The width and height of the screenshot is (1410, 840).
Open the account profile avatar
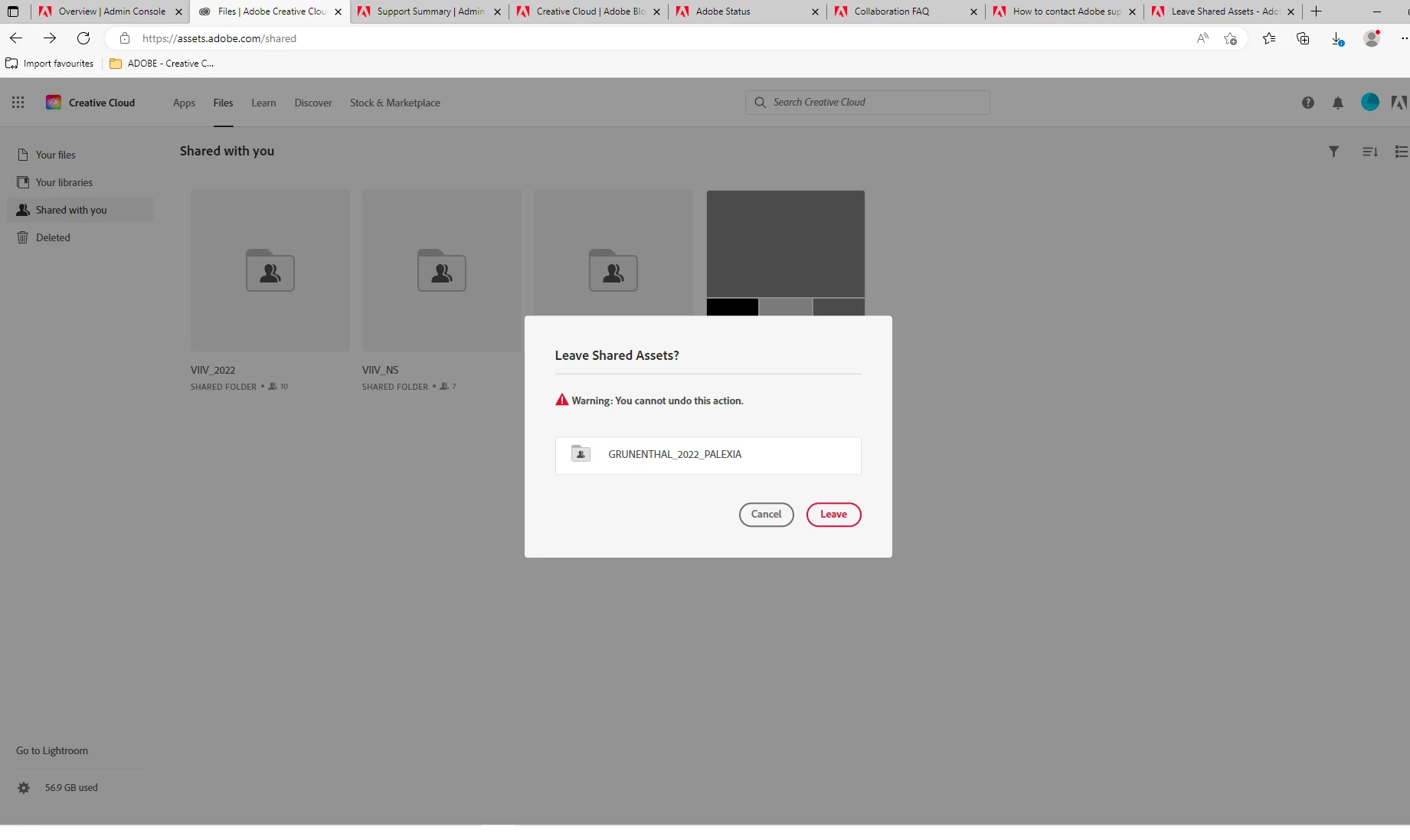(x=1370, y=102)
